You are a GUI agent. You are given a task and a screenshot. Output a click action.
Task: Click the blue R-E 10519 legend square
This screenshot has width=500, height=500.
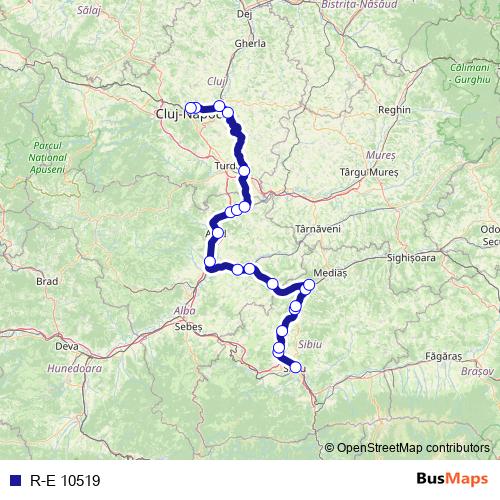coord(15,480)
